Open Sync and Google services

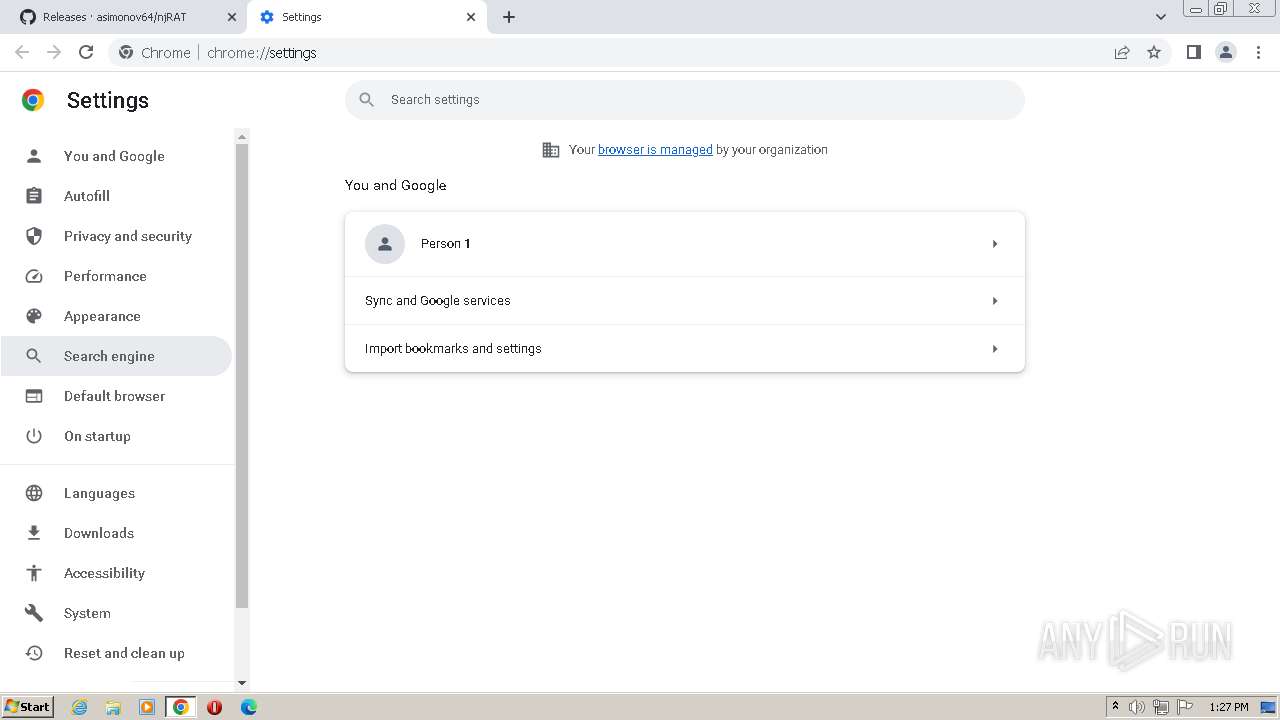[685, 301]
